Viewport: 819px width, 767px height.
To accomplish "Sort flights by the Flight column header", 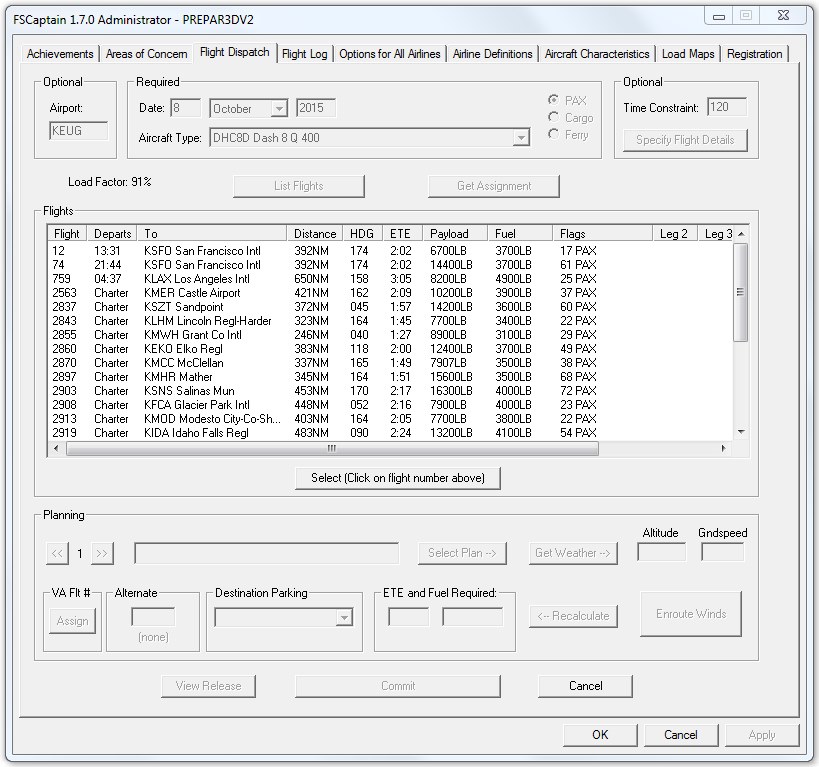I will click(67, 234).
